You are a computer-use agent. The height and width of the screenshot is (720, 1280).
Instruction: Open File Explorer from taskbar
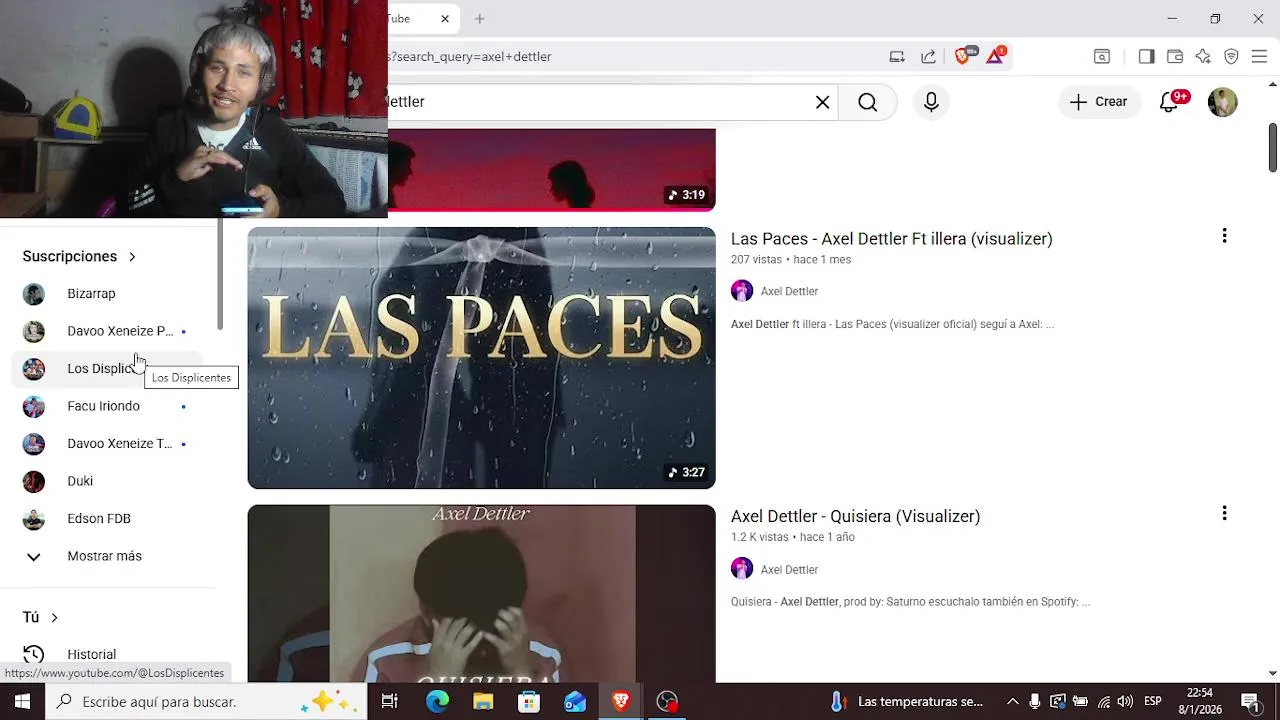(x=483, y=702)
